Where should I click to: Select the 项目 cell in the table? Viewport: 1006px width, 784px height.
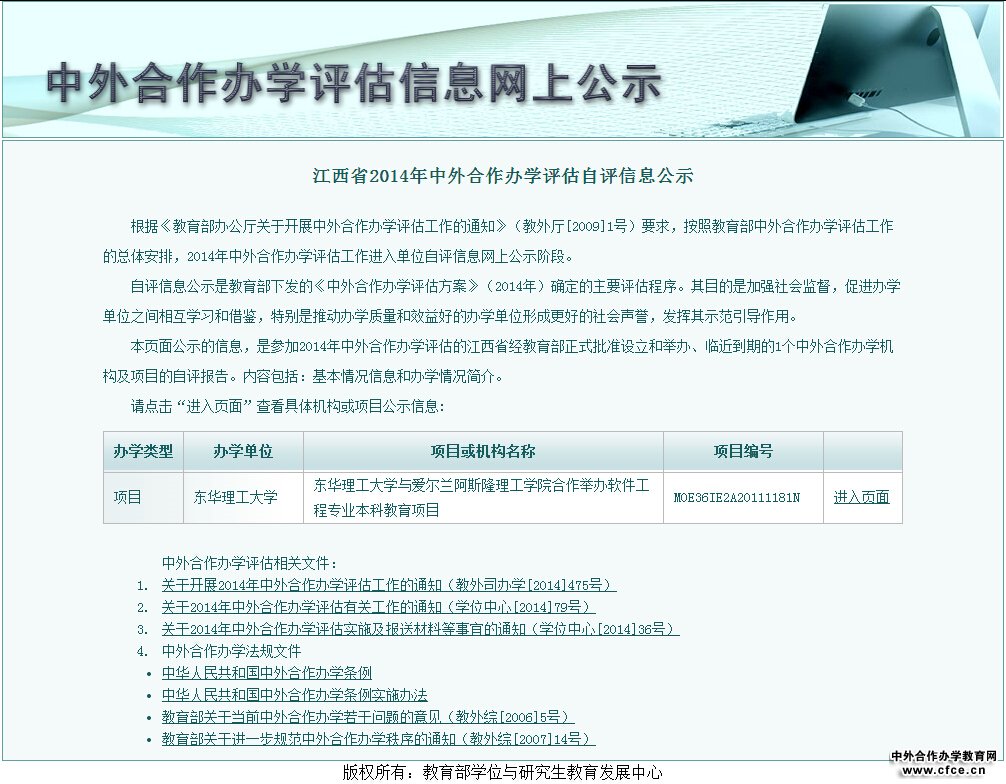(143, 497)
